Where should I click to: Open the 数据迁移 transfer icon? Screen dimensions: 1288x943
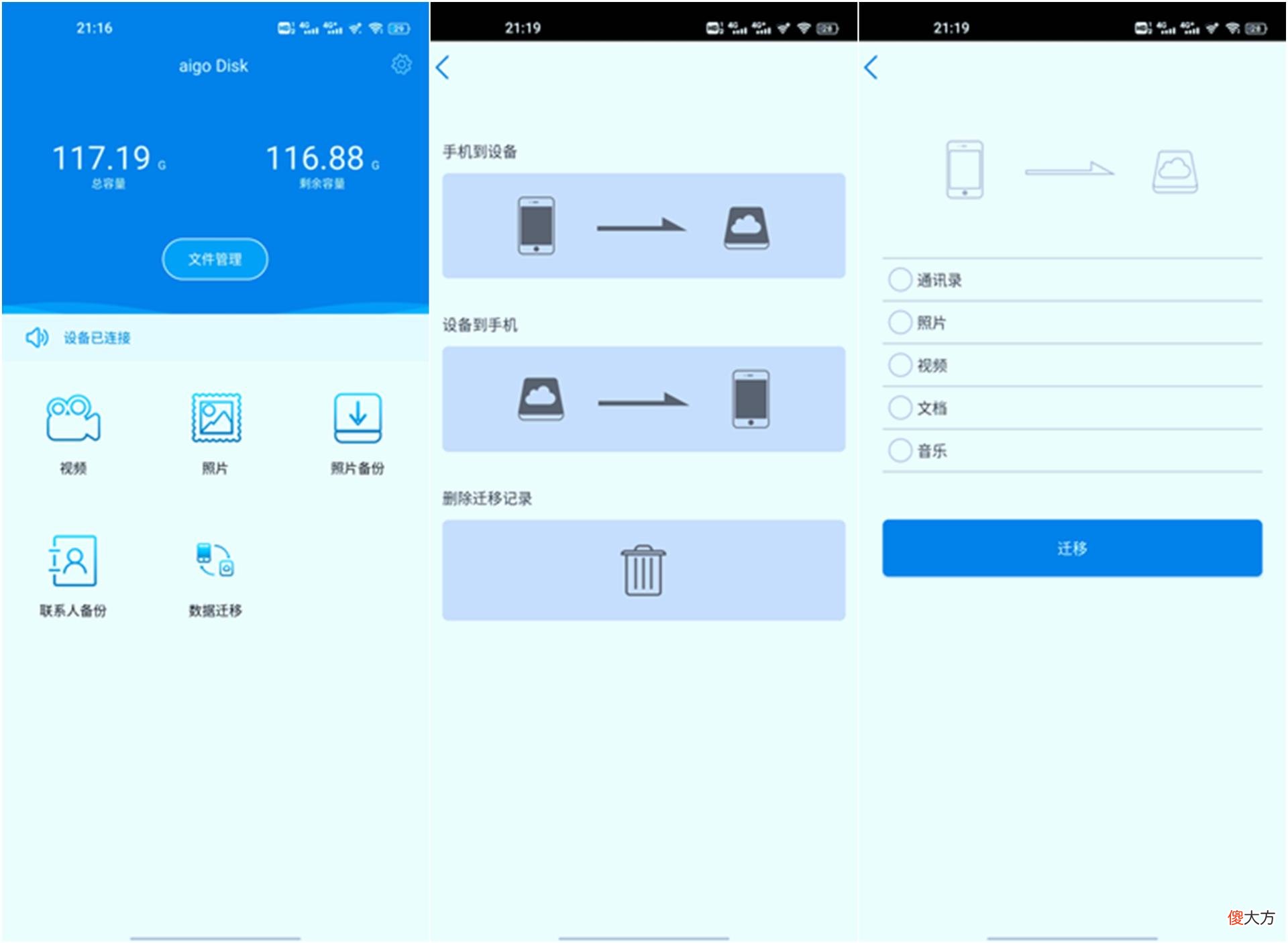[215, 560]
